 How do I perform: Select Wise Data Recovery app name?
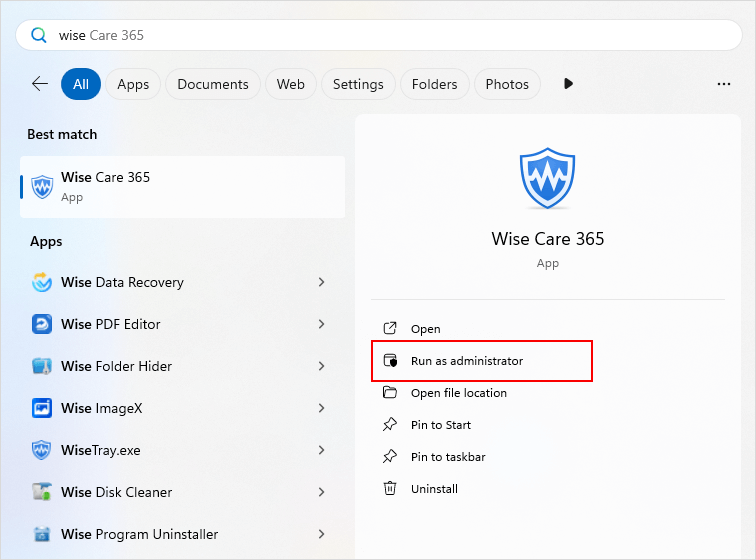(x=122, y=282)
